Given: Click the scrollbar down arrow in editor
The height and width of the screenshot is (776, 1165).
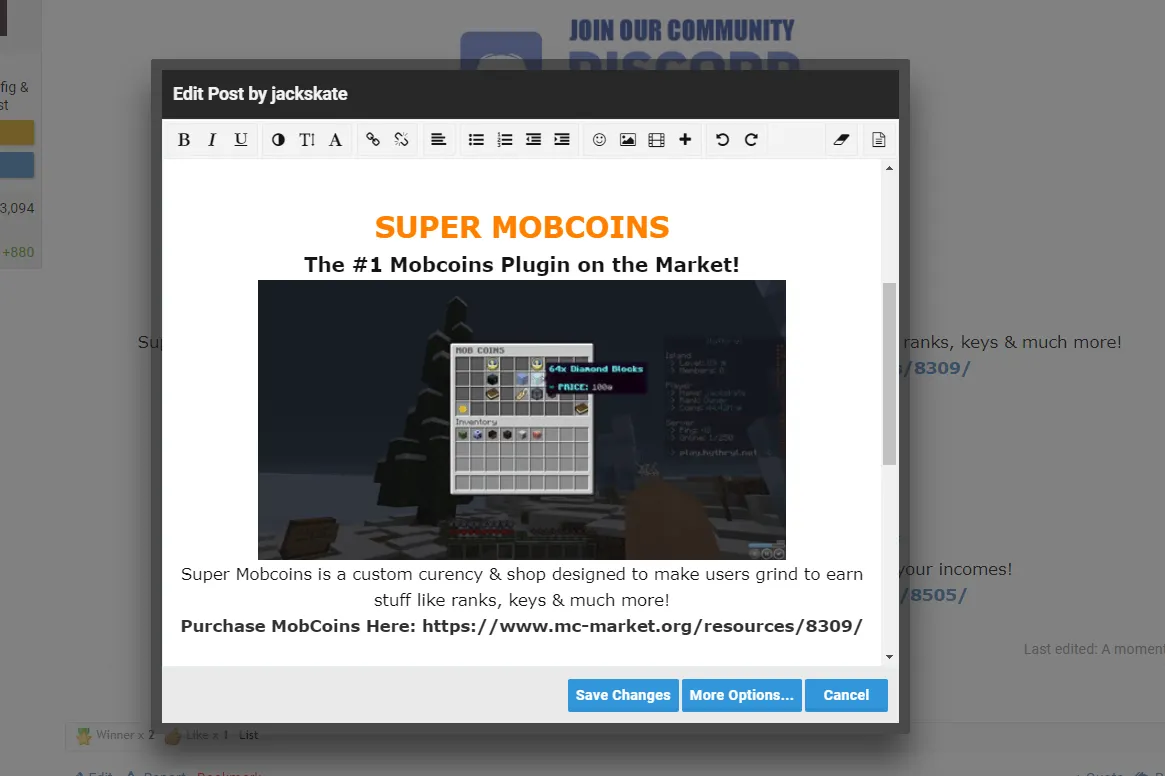Looking at the screenshot, I should point(889,657).
